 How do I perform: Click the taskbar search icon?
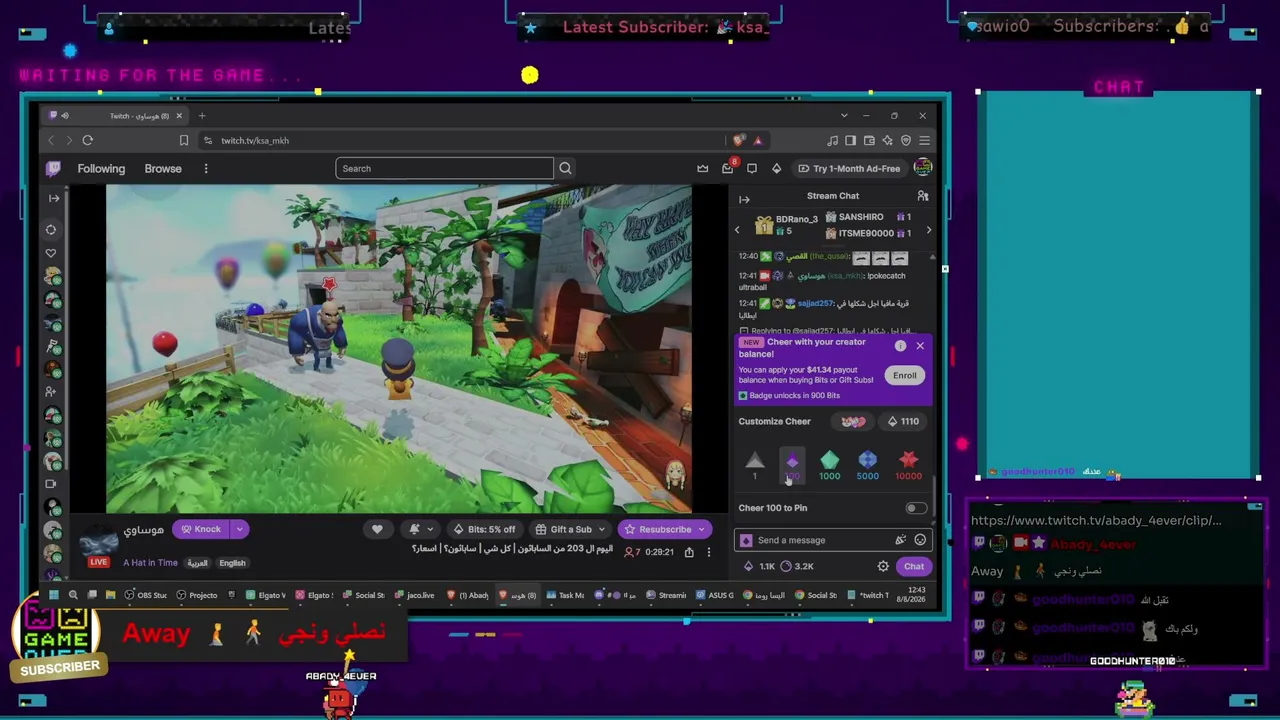(73, 595)
